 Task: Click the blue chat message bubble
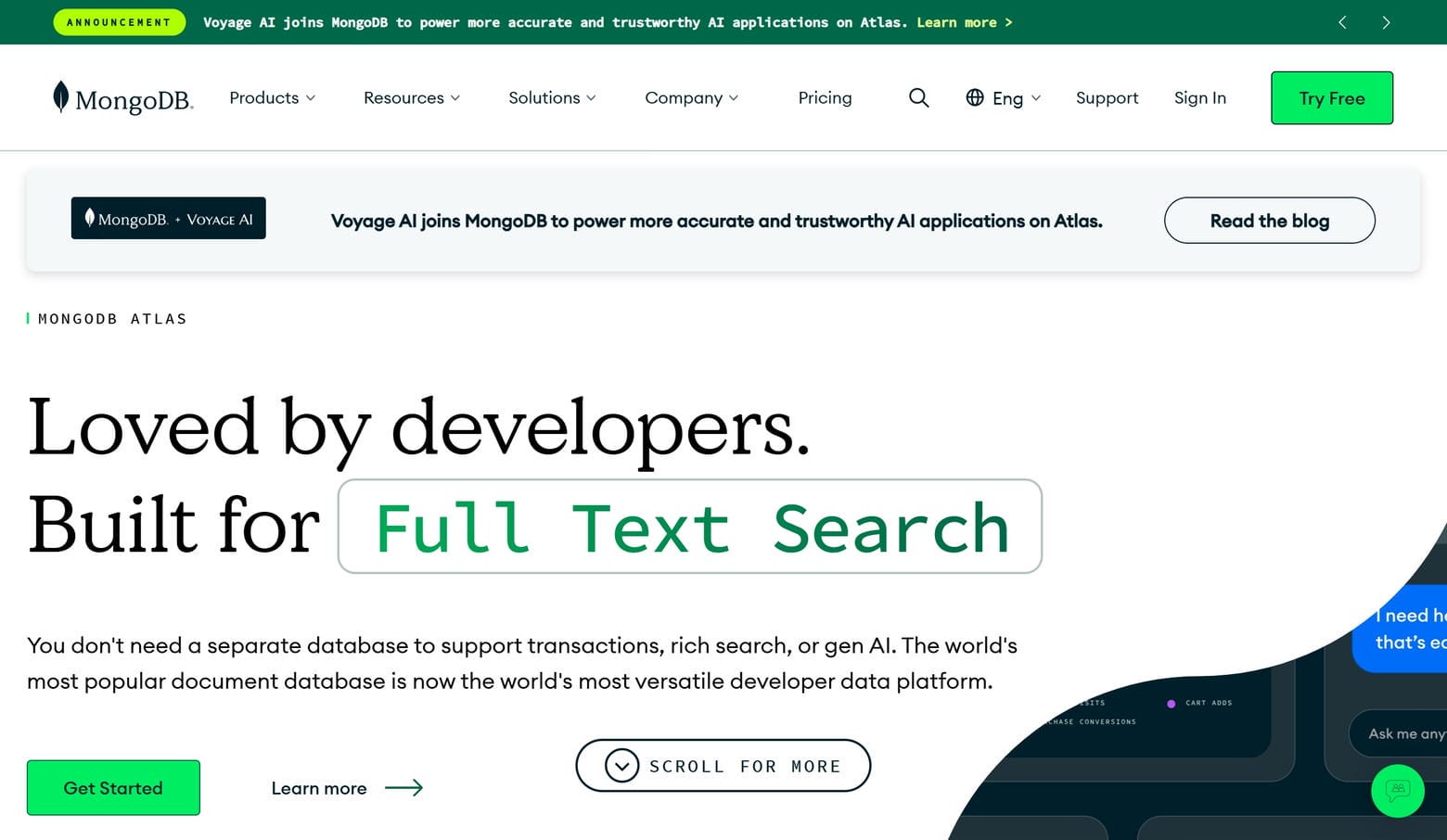(x=1401, y=629)
